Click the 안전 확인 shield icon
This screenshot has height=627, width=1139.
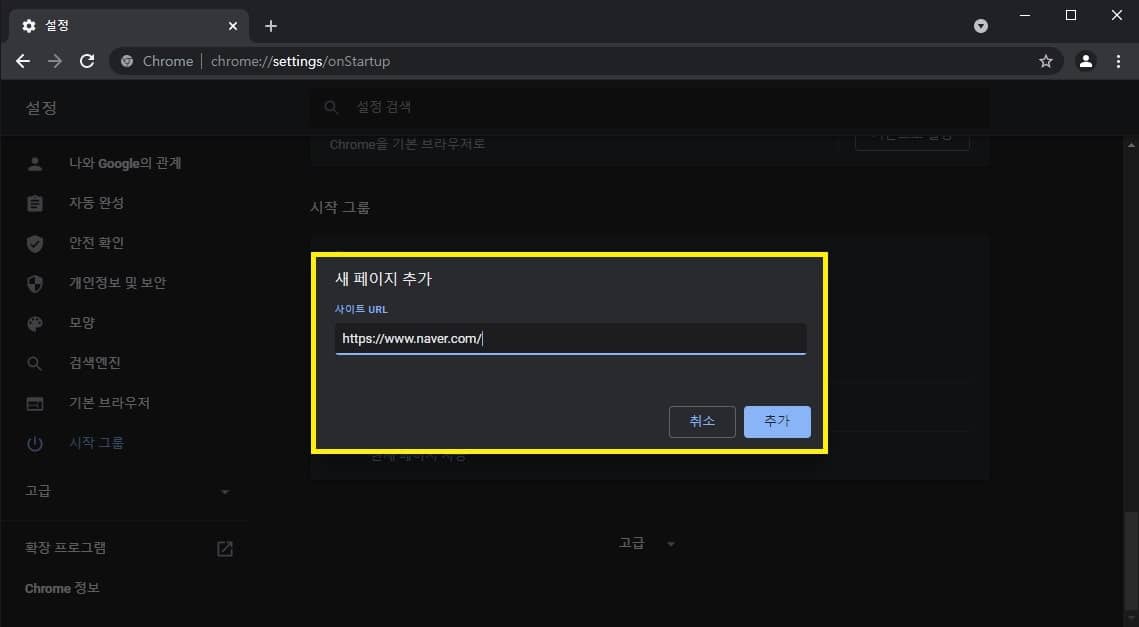35,243
